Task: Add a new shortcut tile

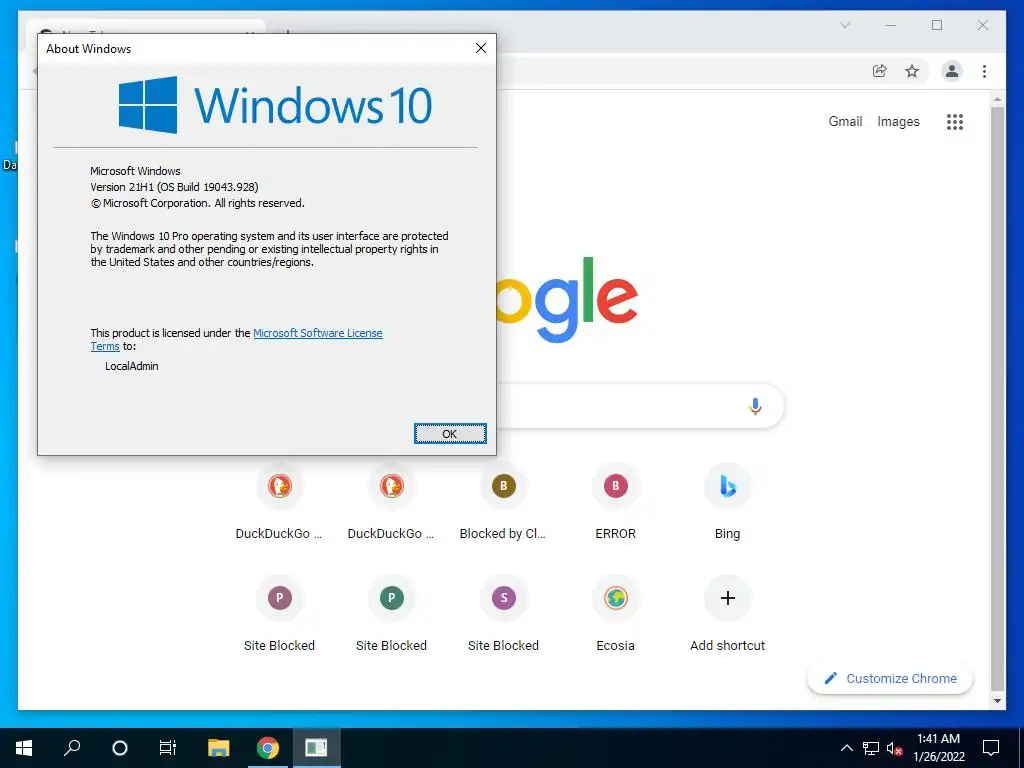Action: (728, 615)
